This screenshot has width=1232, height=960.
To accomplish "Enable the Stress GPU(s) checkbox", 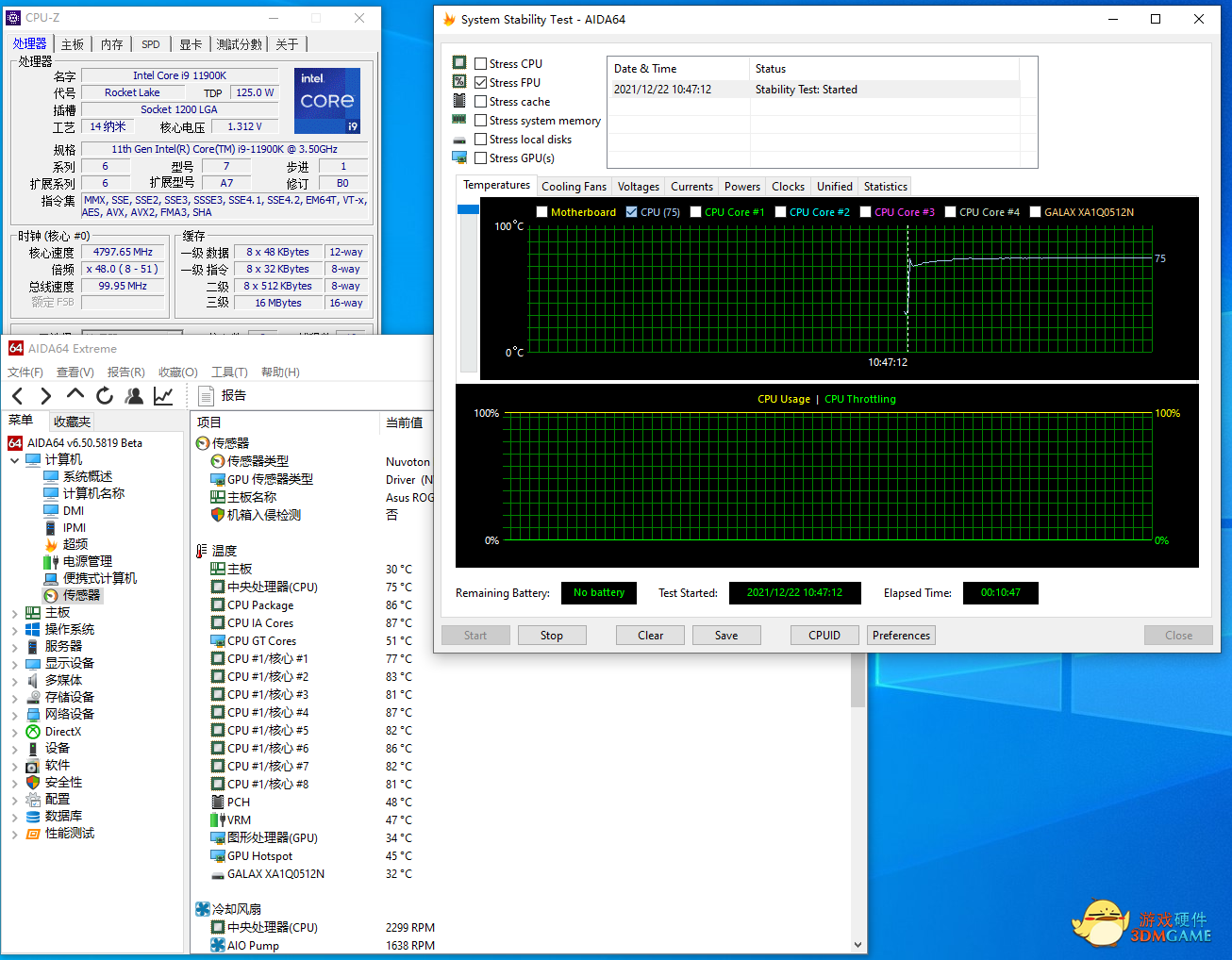I will 481,158.
